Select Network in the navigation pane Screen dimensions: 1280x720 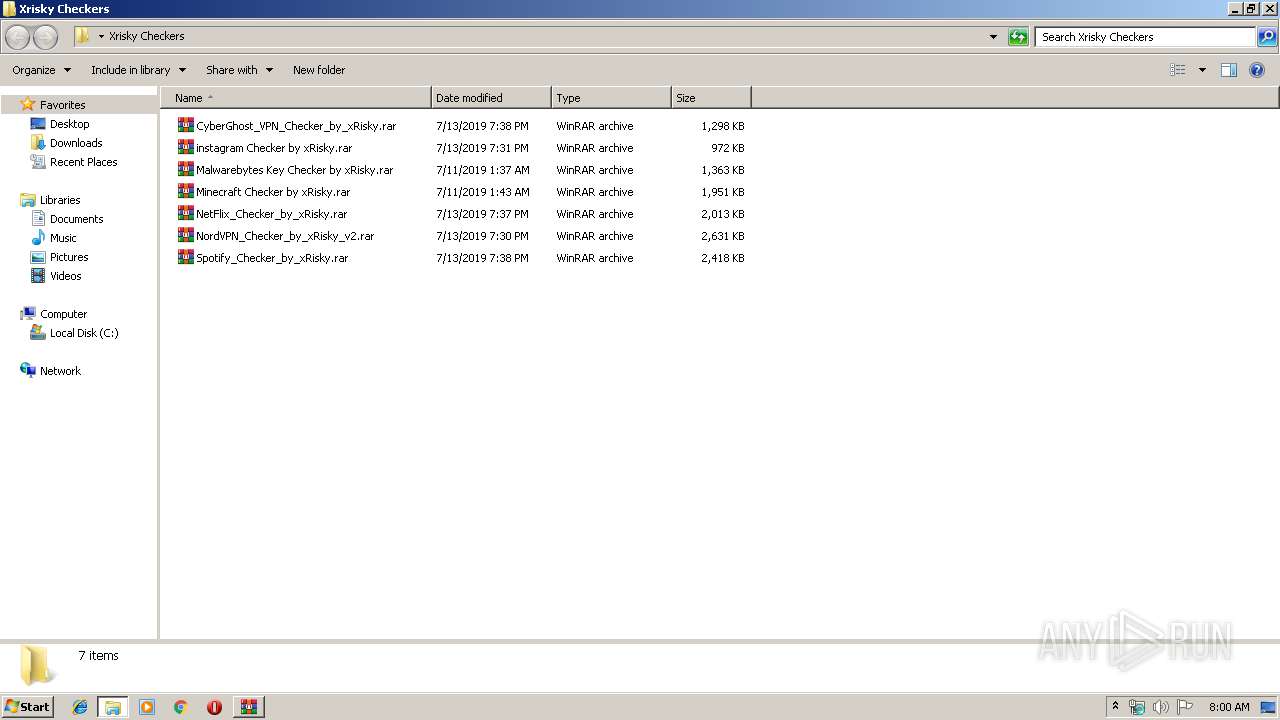coord(60,371)
